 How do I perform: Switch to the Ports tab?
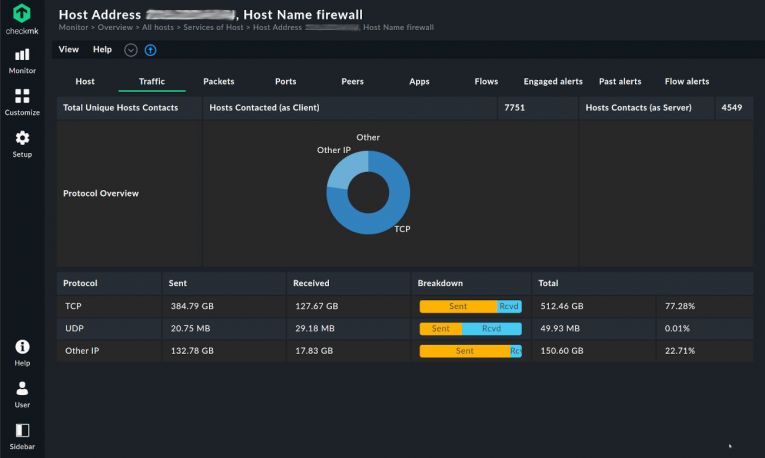[285, 81]
